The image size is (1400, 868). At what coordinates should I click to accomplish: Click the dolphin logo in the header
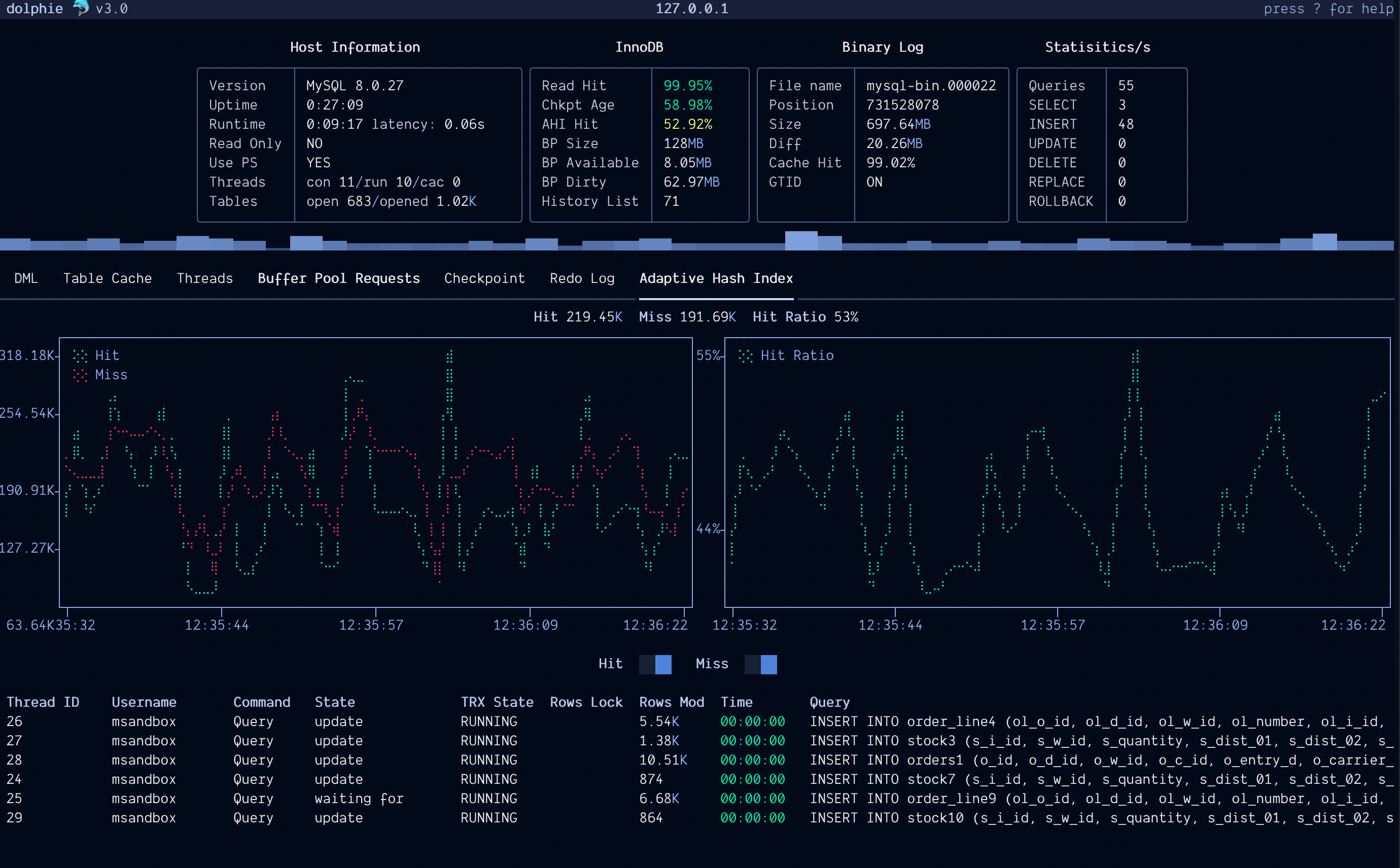click(x=80, y=8)
